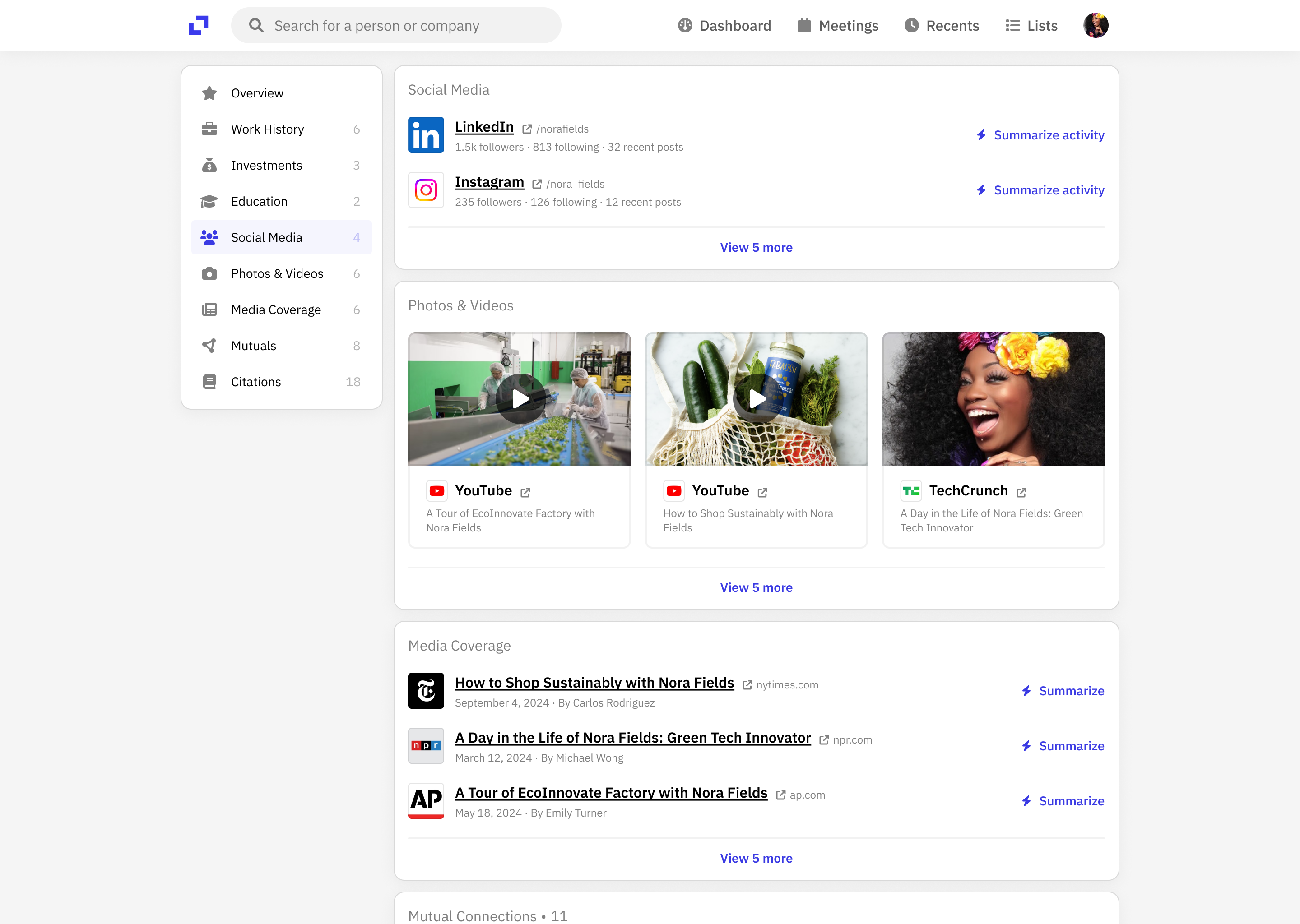Screen dimensions: 1300x924
Task: Expand Media Coverage View 5 more
Action: (x=756, y=858)
